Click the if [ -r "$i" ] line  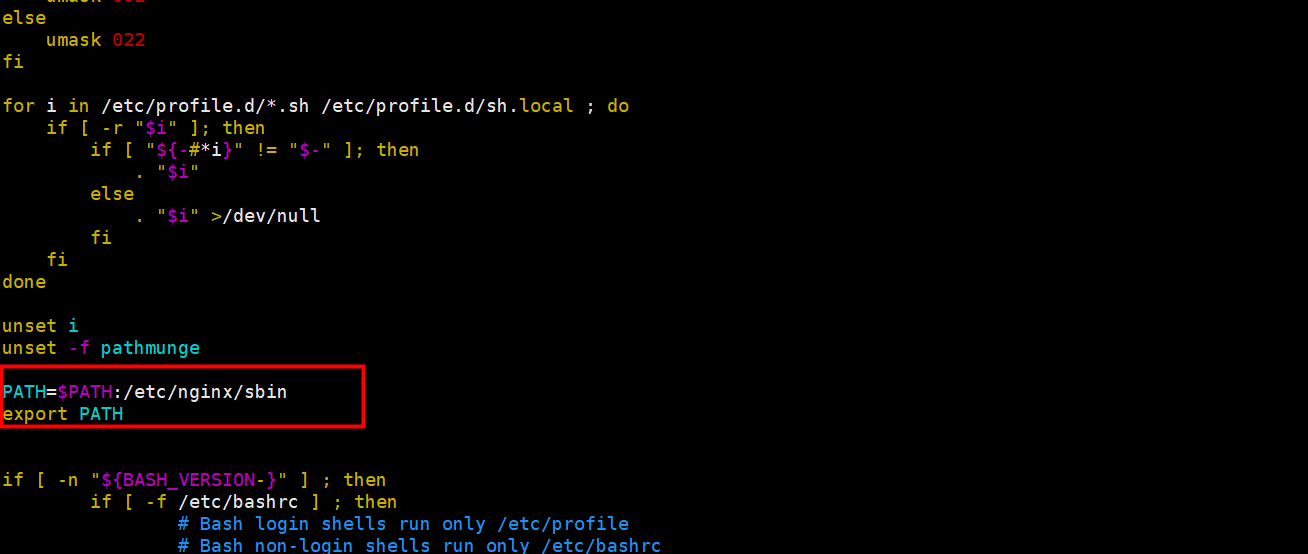156,128
